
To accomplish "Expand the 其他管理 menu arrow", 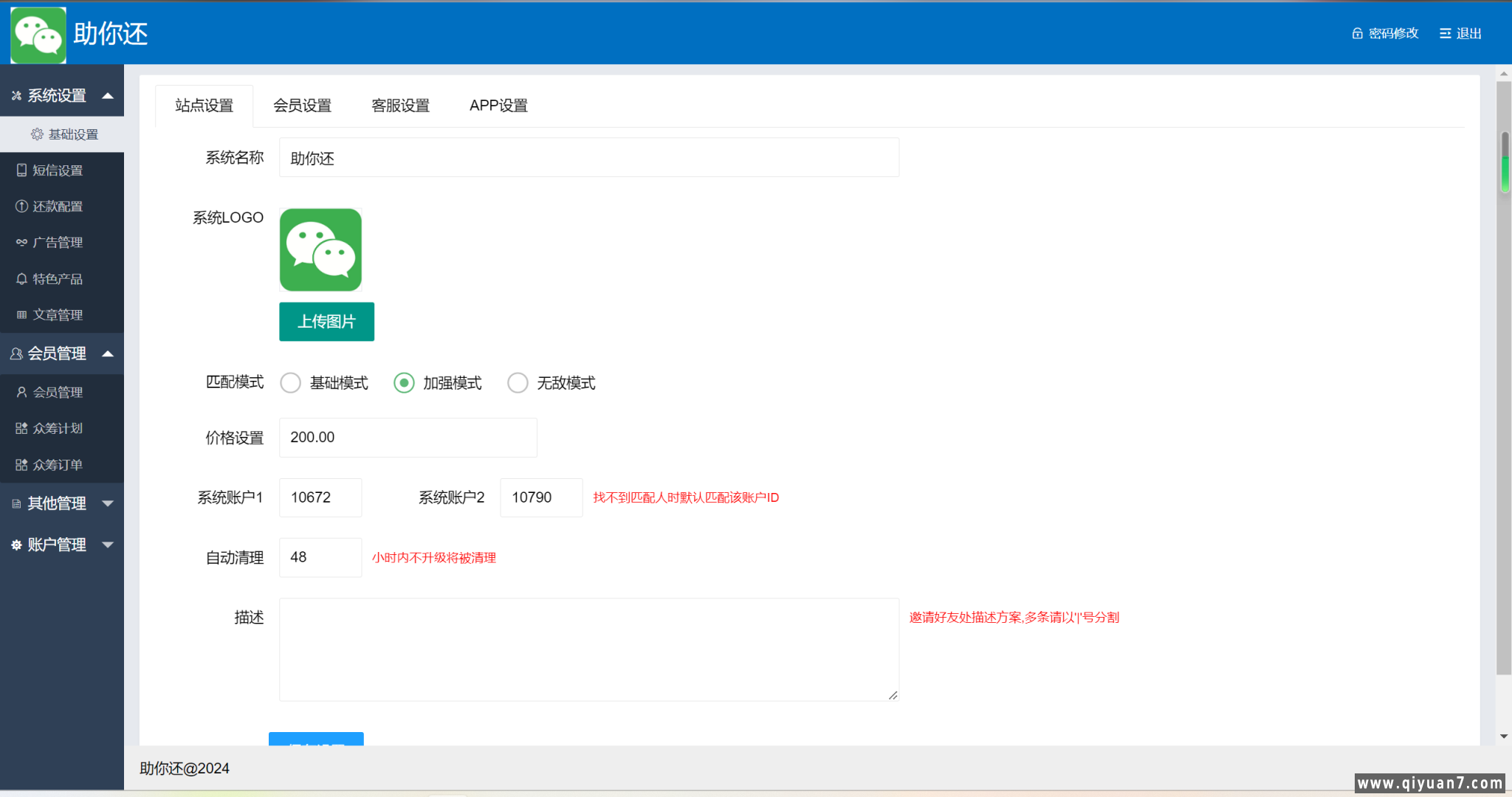I will coord(108,503).
